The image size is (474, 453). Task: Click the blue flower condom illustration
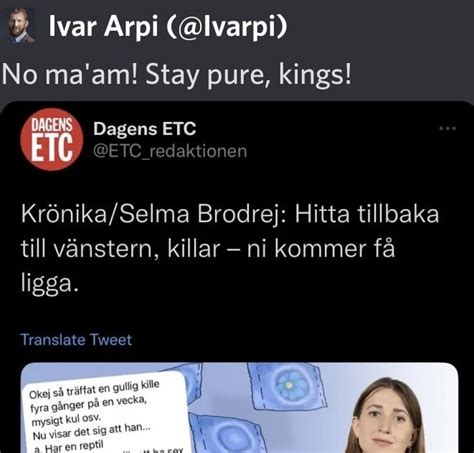(287, 386)
